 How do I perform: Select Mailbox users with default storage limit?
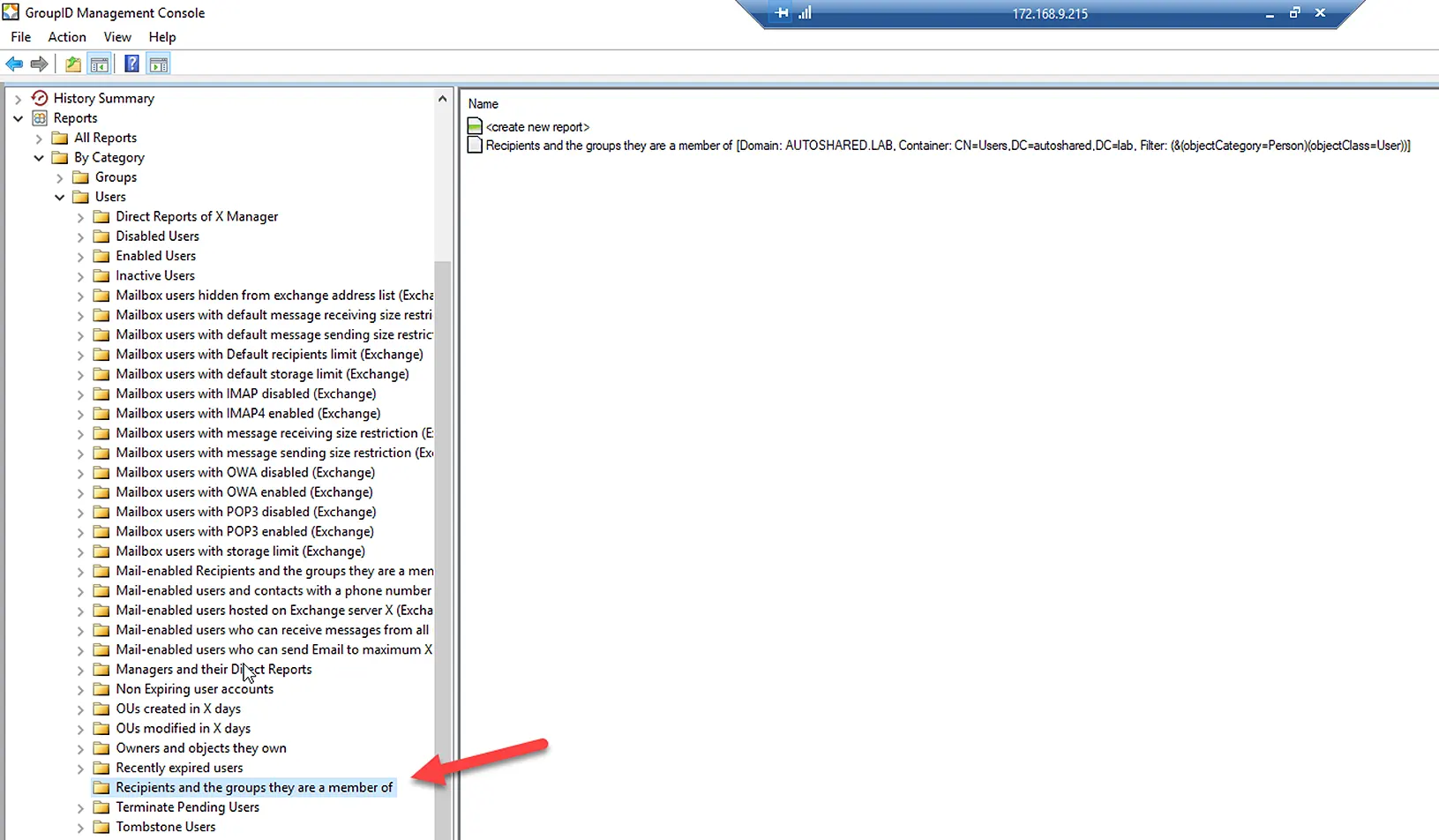coord(262,374)
